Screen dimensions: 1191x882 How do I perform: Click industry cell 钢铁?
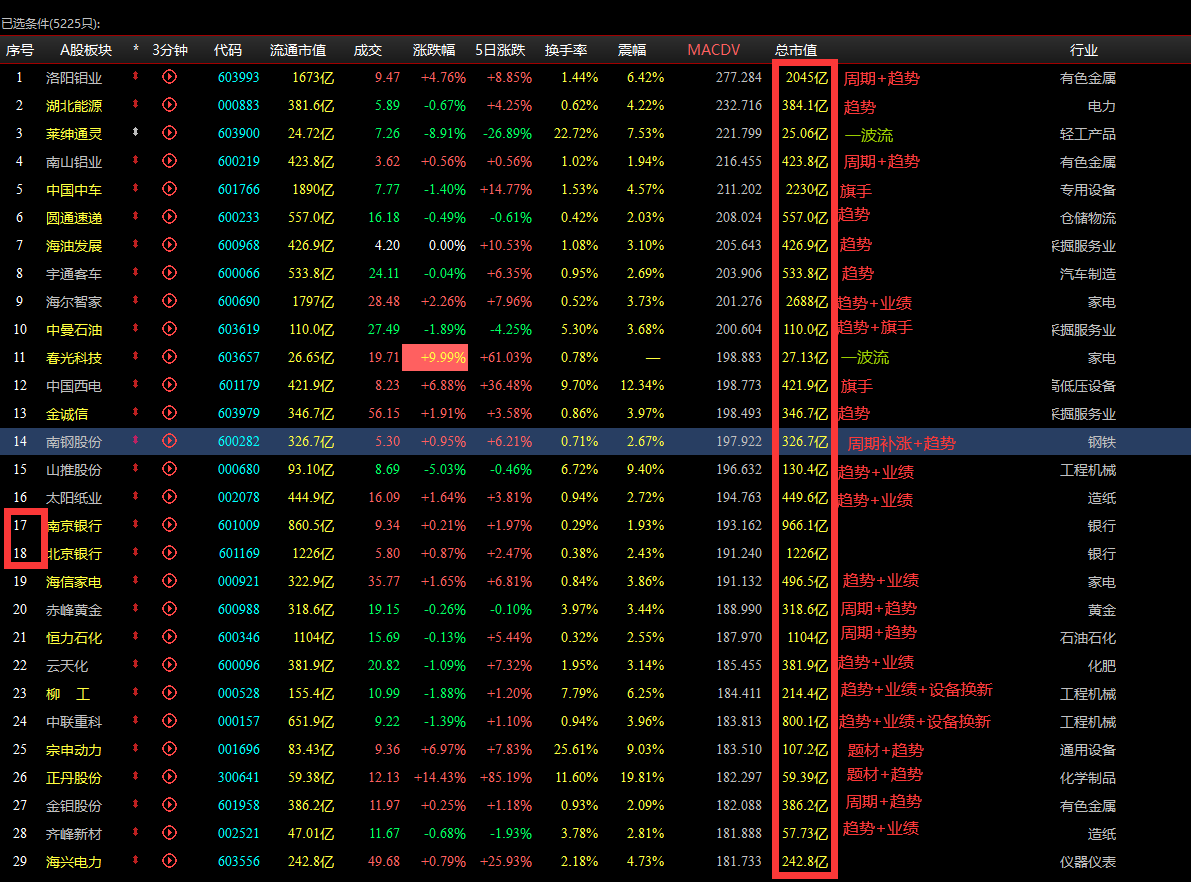pyautogui.click(x=1101, y=442)
